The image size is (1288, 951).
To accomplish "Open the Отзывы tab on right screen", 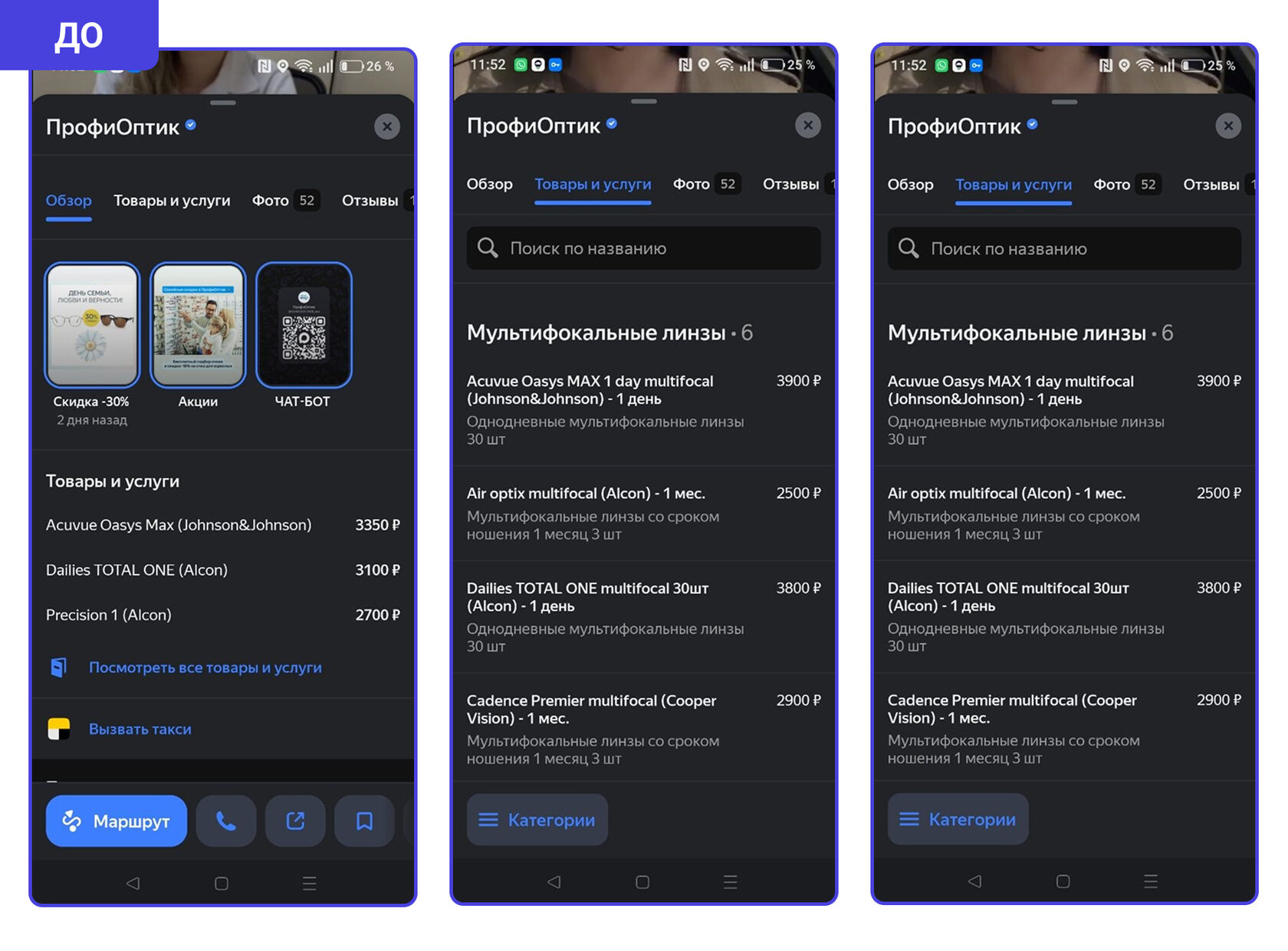I will pos(1211,185).
